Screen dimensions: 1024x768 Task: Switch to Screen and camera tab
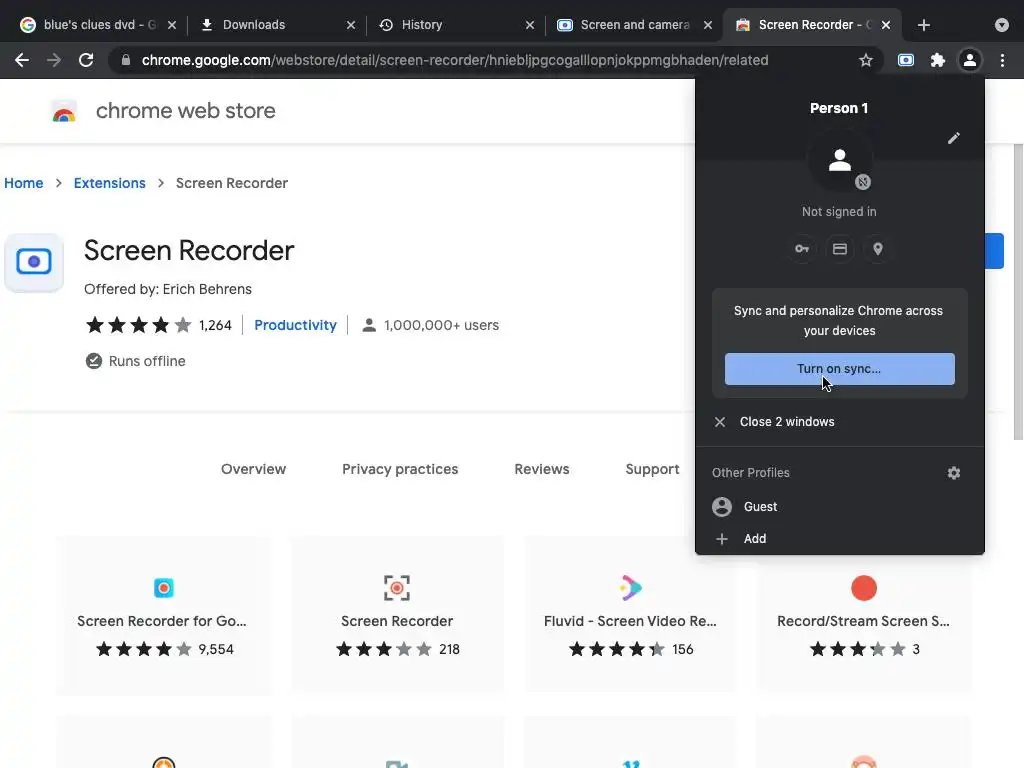click(634, 25)
